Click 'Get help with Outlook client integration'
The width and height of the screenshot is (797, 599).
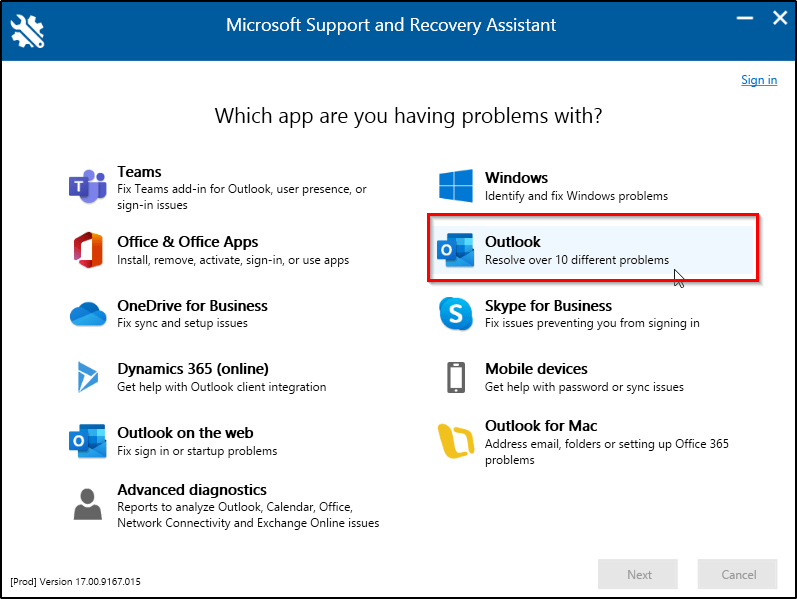pos(222,387)
